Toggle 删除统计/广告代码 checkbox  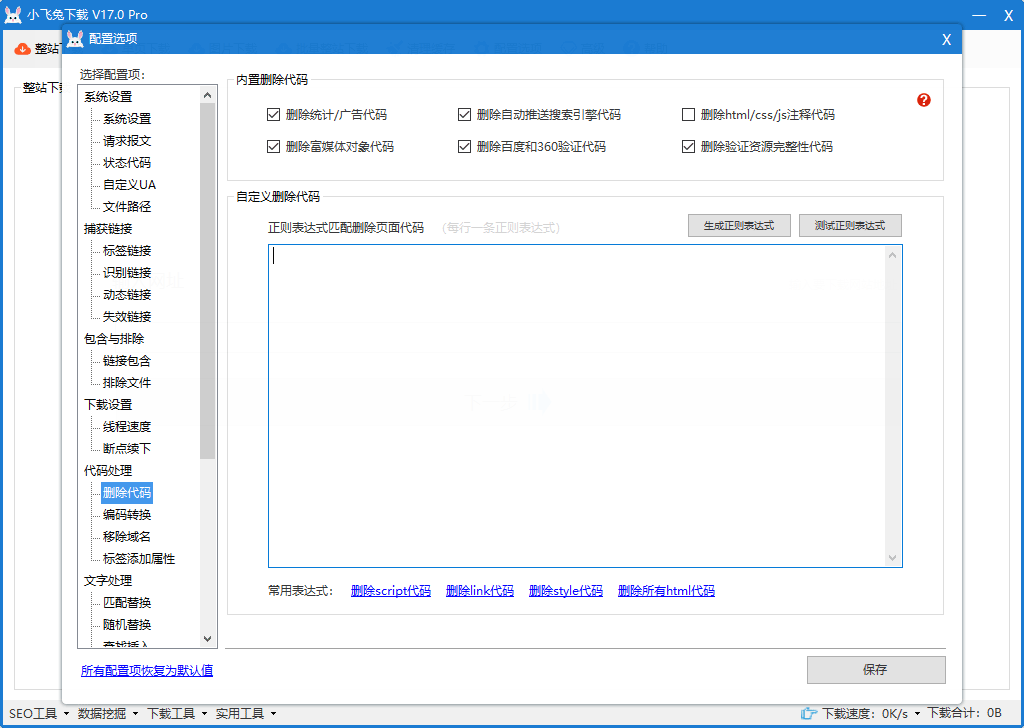pos(274,115)
